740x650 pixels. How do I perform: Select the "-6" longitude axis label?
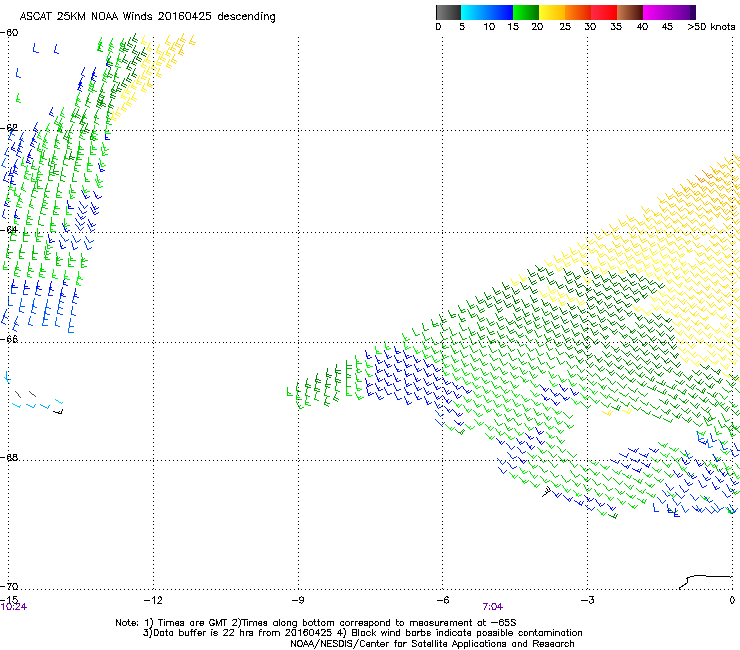(x=443, y=600)
